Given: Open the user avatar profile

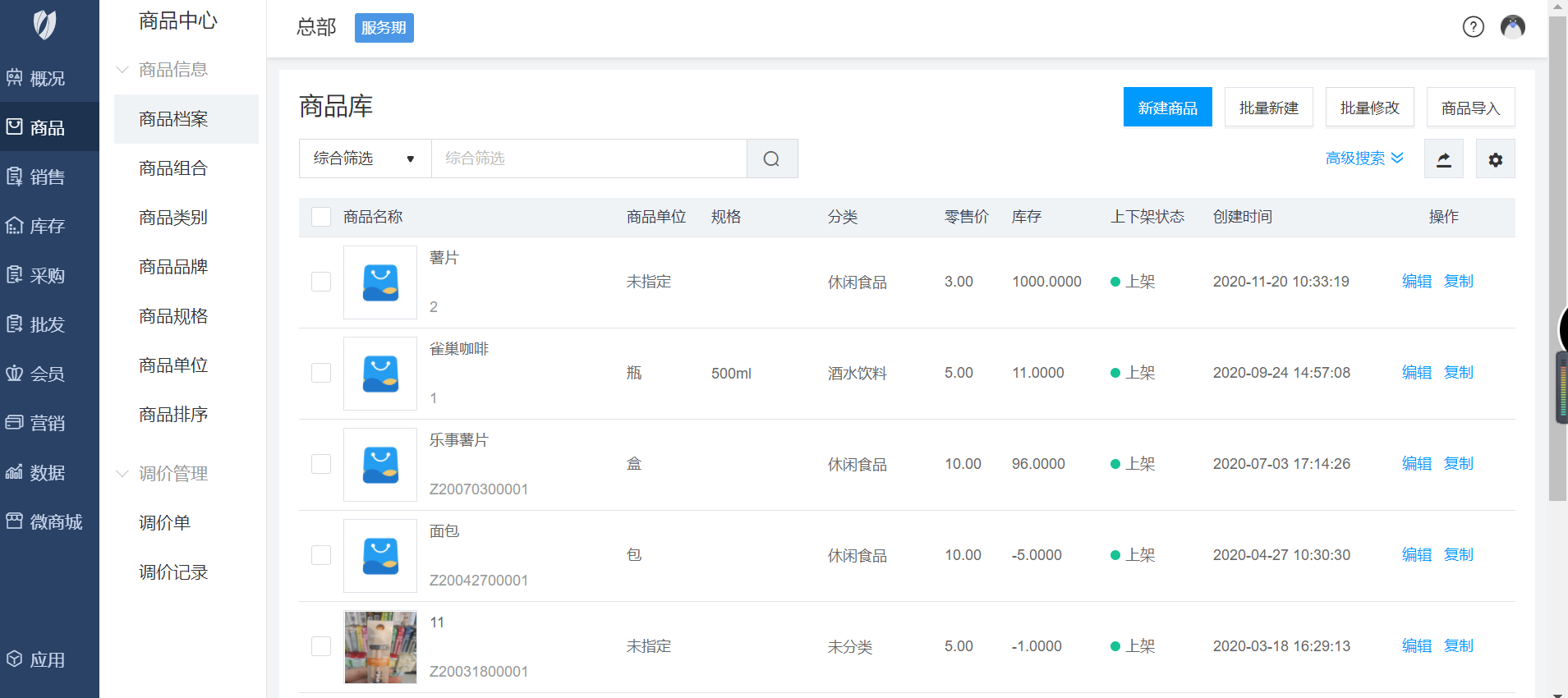Looking at the screenshot, I should coord(1512,27).
